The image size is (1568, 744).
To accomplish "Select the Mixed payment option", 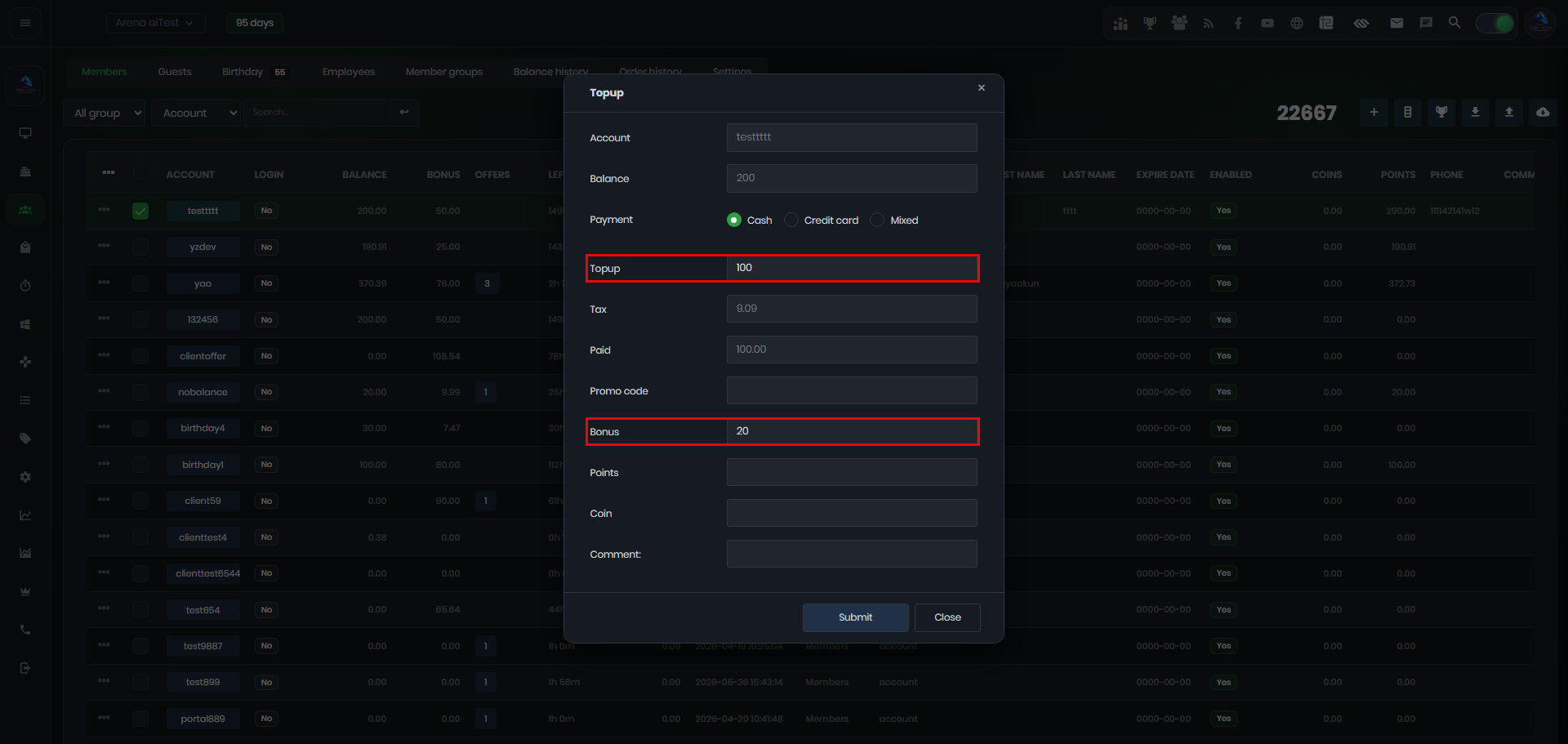I will pyautogui.click(x=877, y=220).
